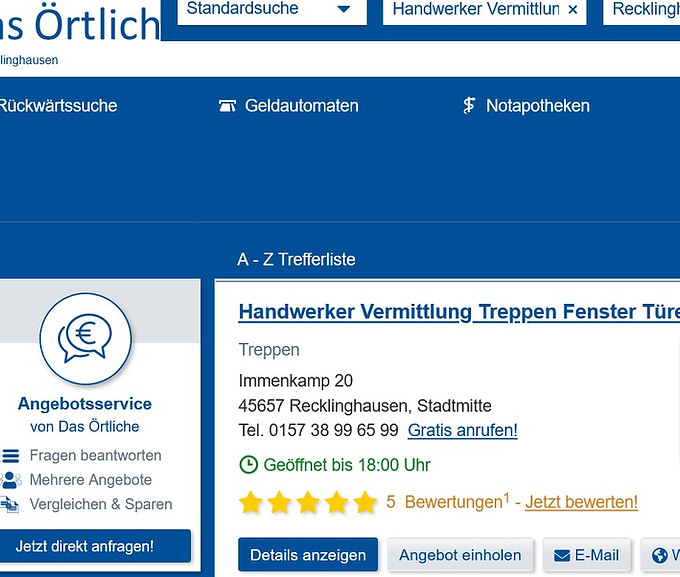
Task: Click the green opening hours clock icon
Action: 248,465
